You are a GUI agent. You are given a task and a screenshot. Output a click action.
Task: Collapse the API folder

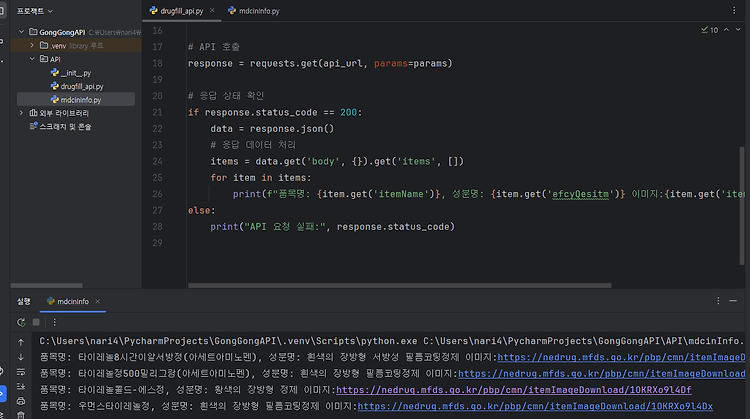point(32,58)
